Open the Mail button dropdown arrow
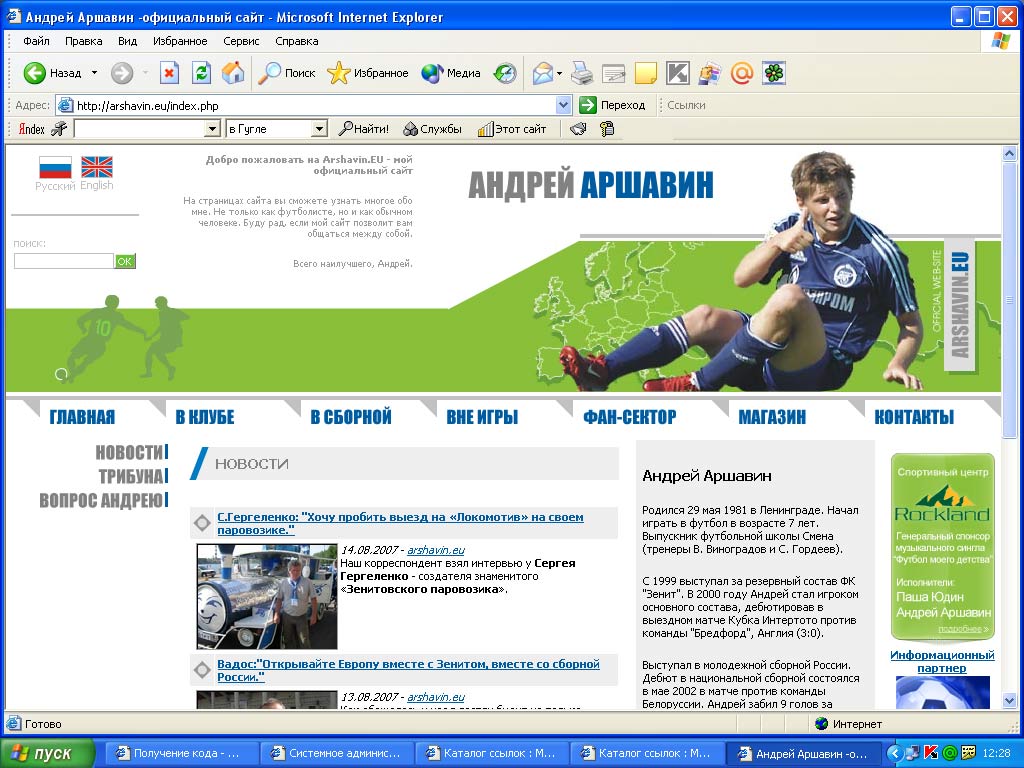 (560, 73)
